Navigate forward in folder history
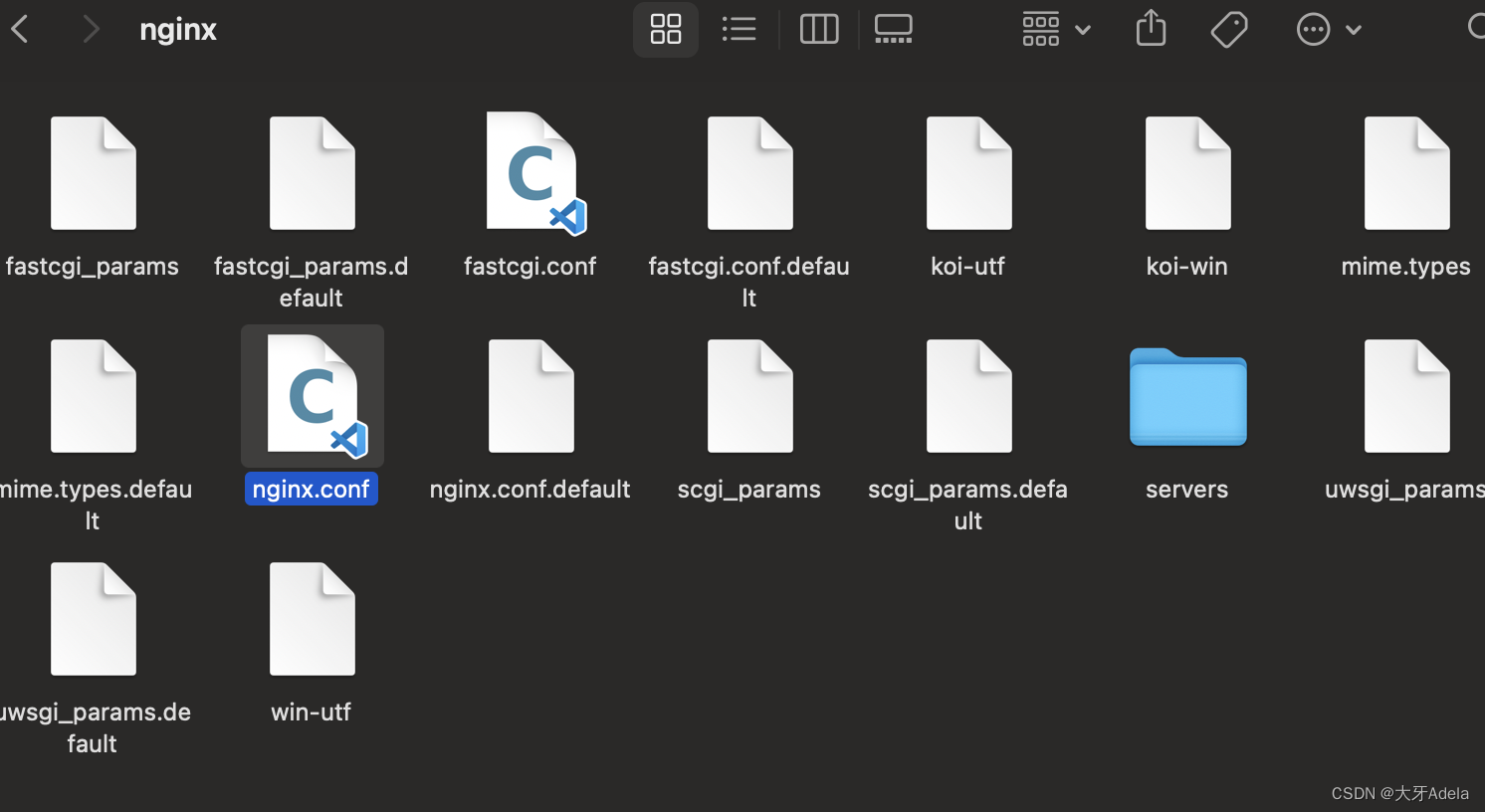Screen dimensions: 1485x812 coord(91,29)
